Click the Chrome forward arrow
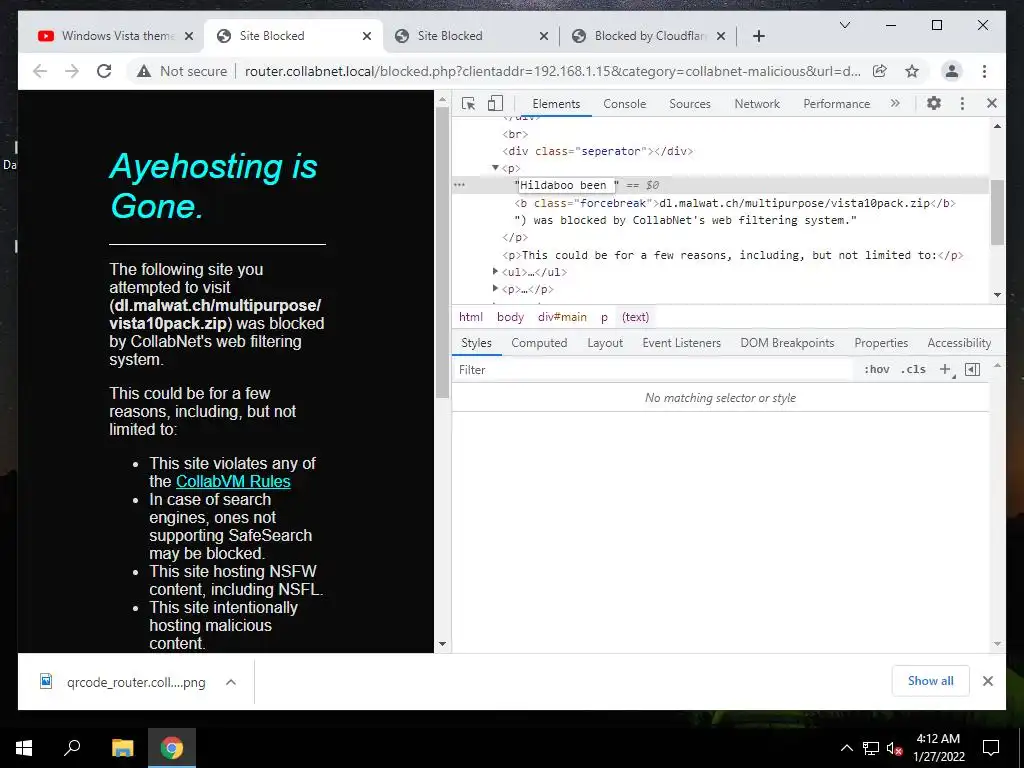 click(72, 71)
